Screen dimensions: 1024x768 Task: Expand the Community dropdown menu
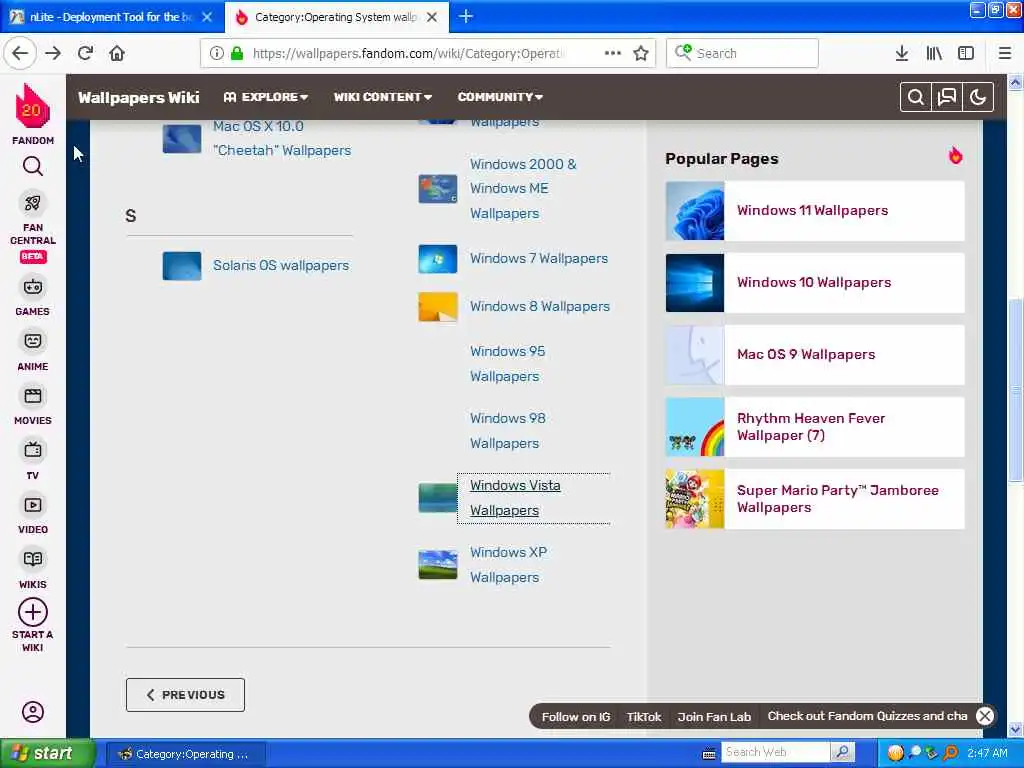pos(500,97)
